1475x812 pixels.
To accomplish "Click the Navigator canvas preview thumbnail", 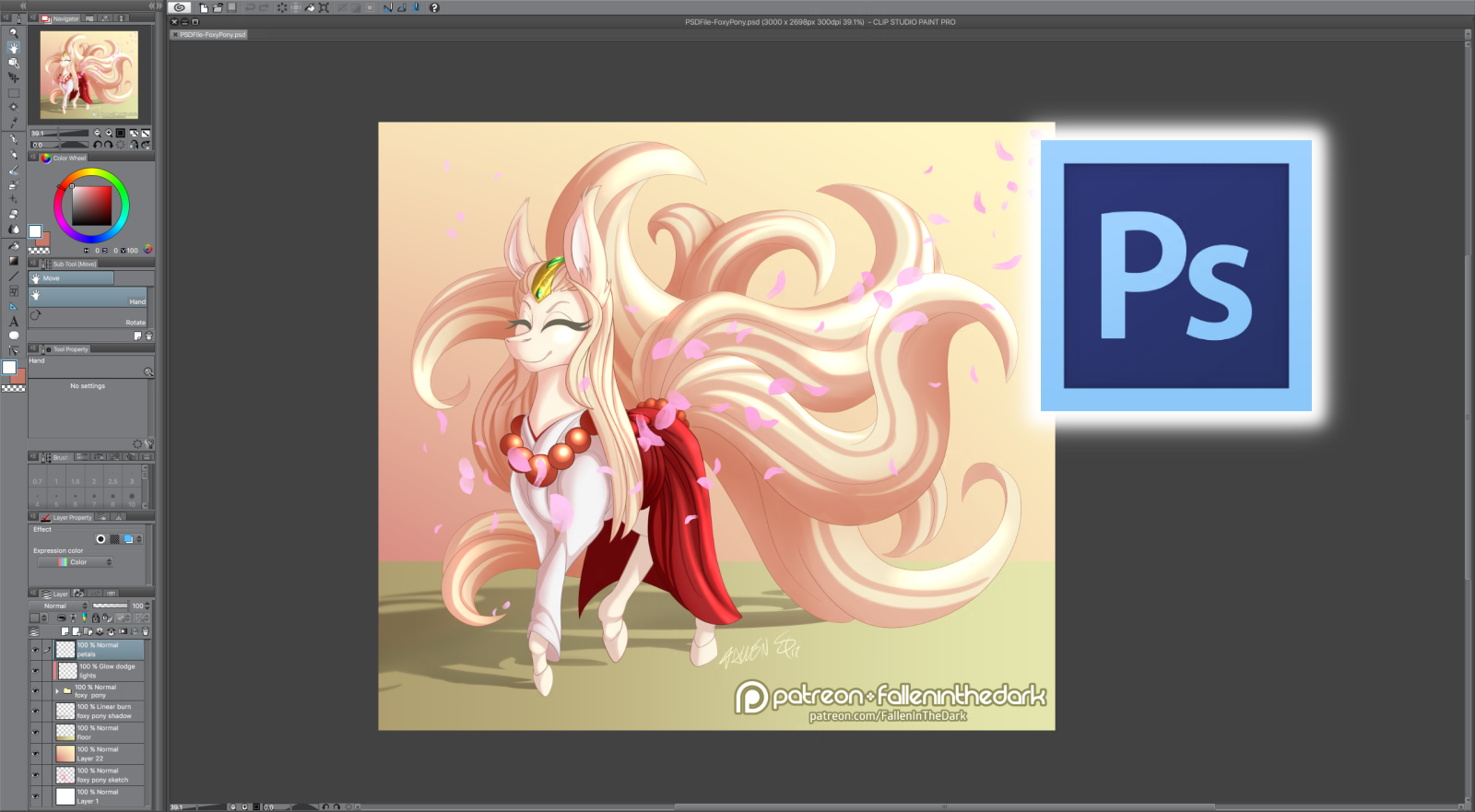I will 88,75.
